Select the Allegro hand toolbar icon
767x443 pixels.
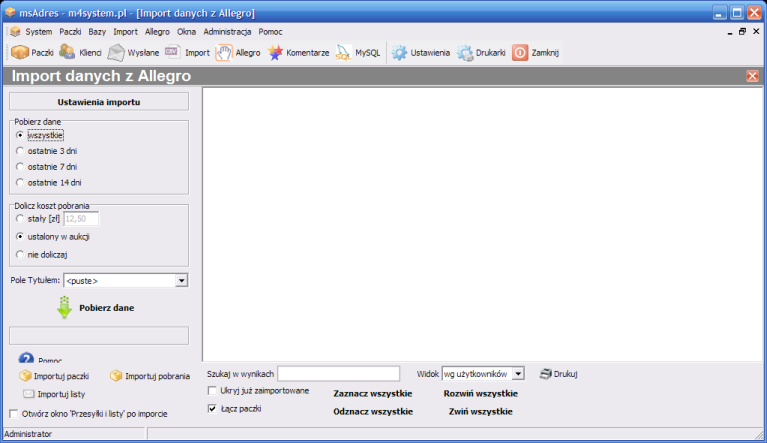(224, 52)
